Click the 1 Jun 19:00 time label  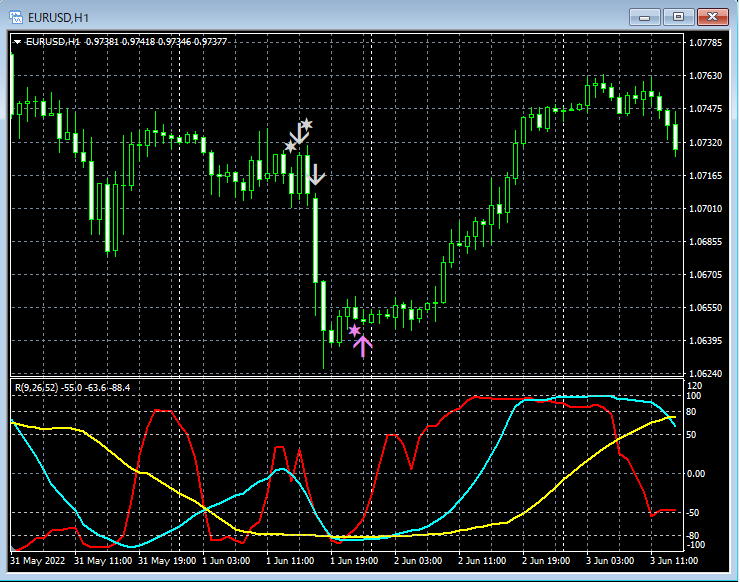pos(354,561)
